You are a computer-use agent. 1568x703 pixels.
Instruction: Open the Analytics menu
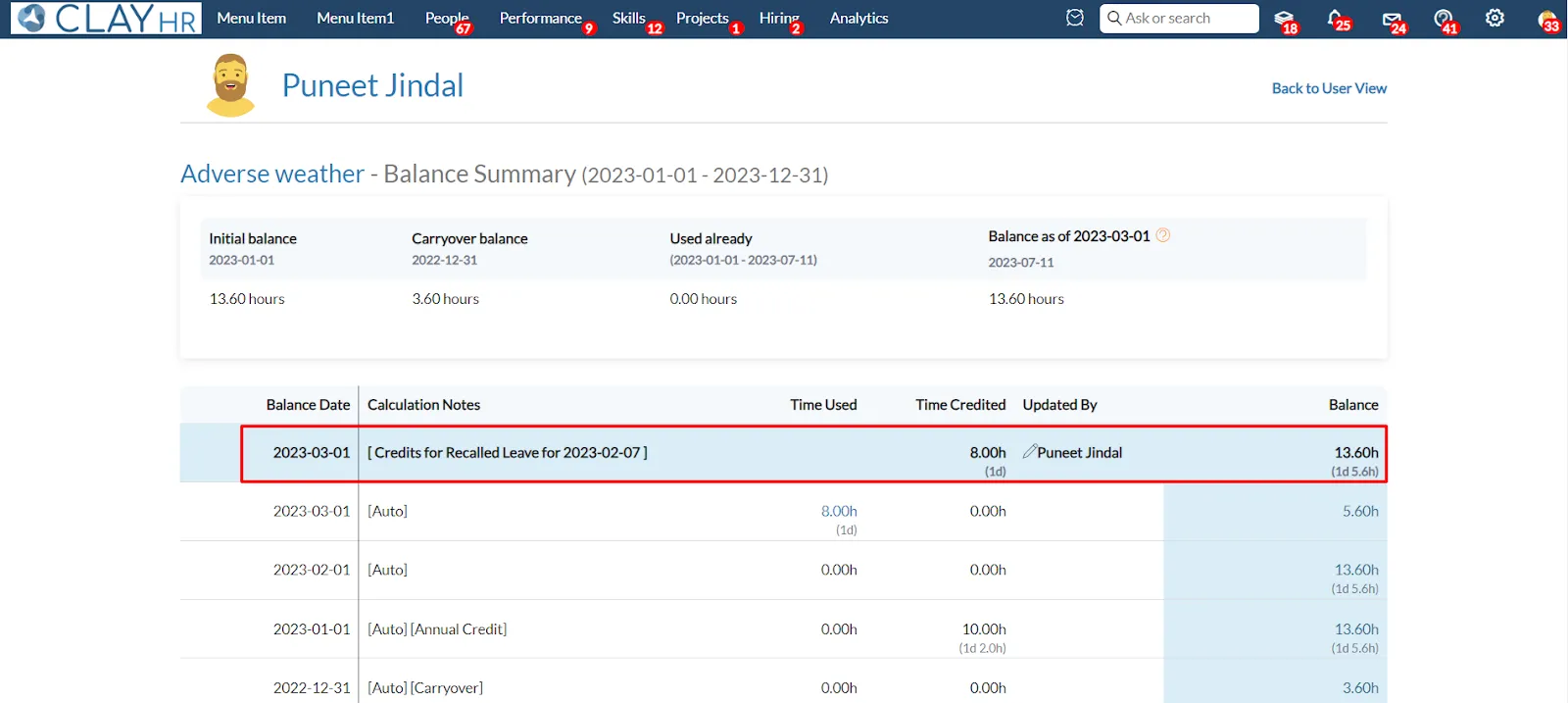[858, 19]
